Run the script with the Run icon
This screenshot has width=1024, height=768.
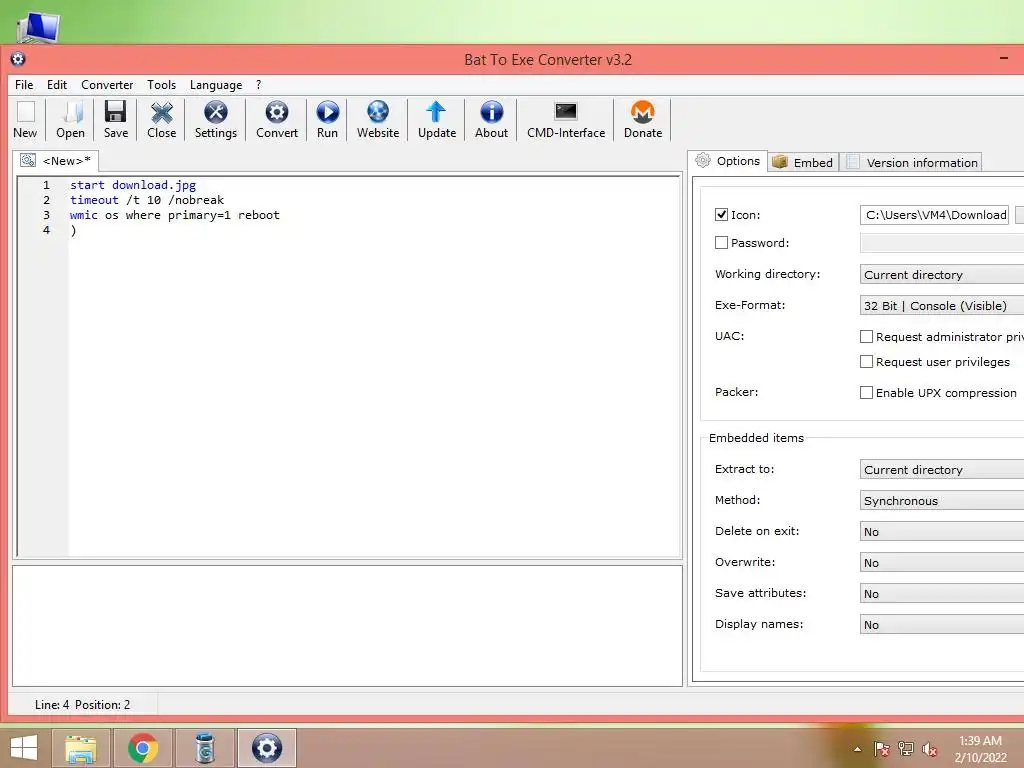327,120
